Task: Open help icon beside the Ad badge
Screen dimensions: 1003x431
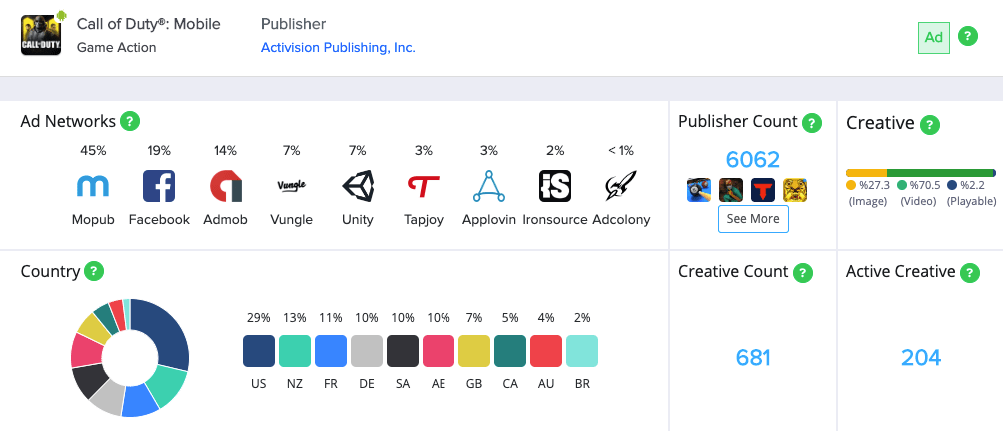Action: [968, 36]
